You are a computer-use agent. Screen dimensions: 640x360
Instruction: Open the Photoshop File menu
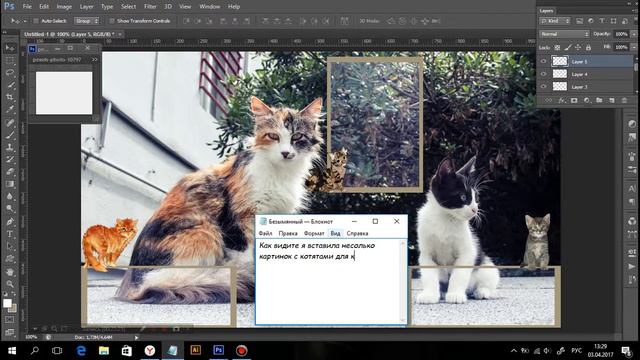27,7
